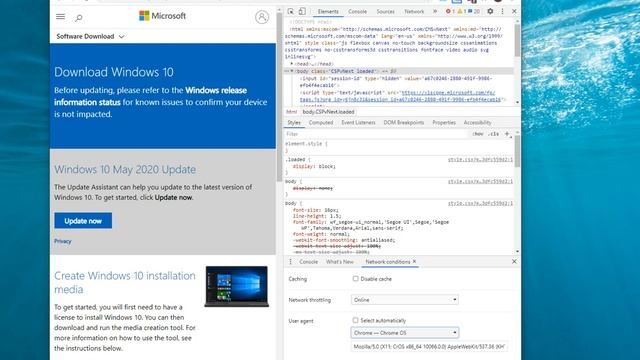Open the account sign-in avatar icon

coord(262,17)
